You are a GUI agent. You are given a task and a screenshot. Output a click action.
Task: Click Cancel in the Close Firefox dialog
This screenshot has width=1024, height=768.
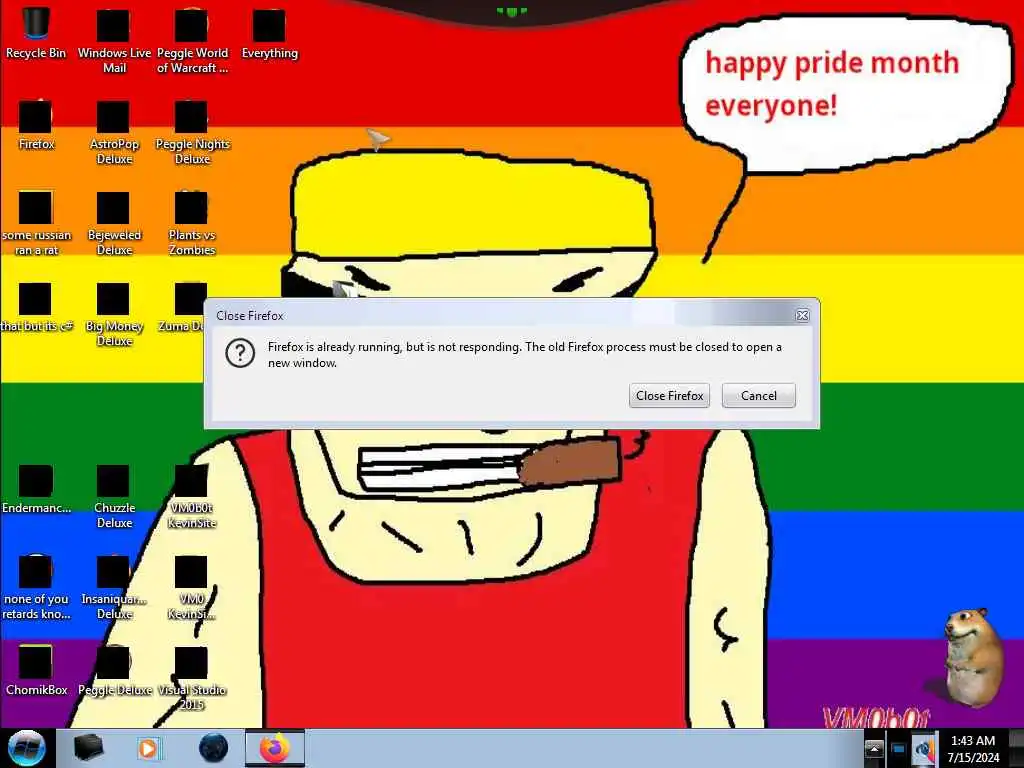[758, 396]
